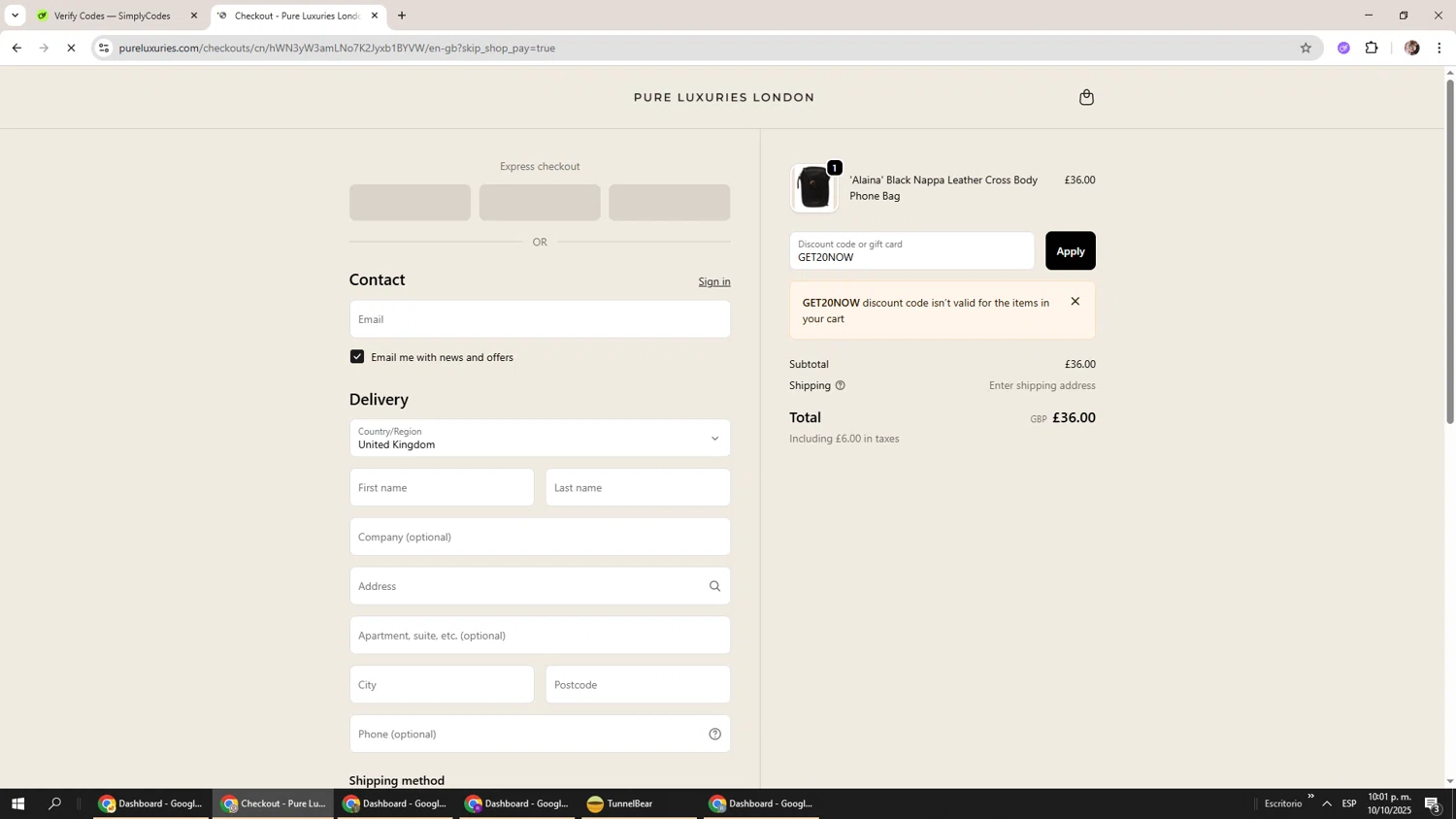
Task: Focus the First name field
Action: point(442,488)
